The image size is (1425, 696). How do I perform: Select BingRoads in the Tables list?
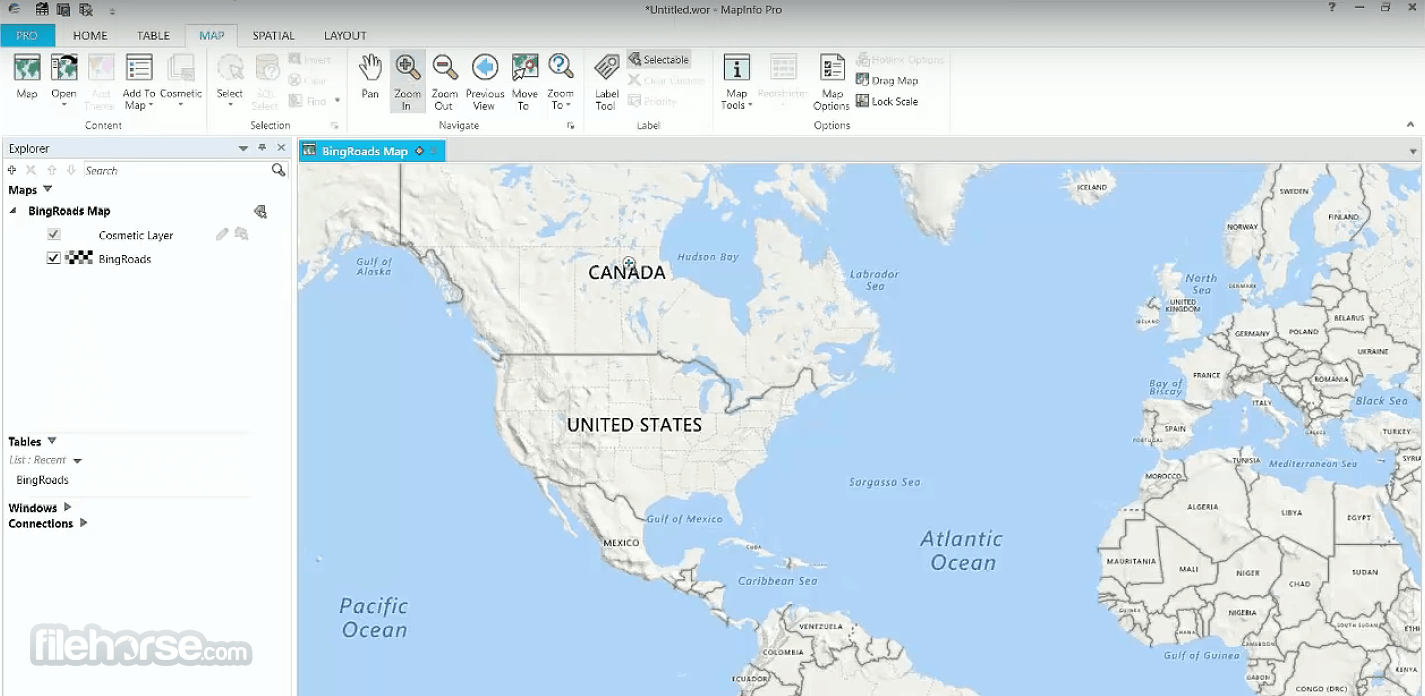click(x=42, y=480)
